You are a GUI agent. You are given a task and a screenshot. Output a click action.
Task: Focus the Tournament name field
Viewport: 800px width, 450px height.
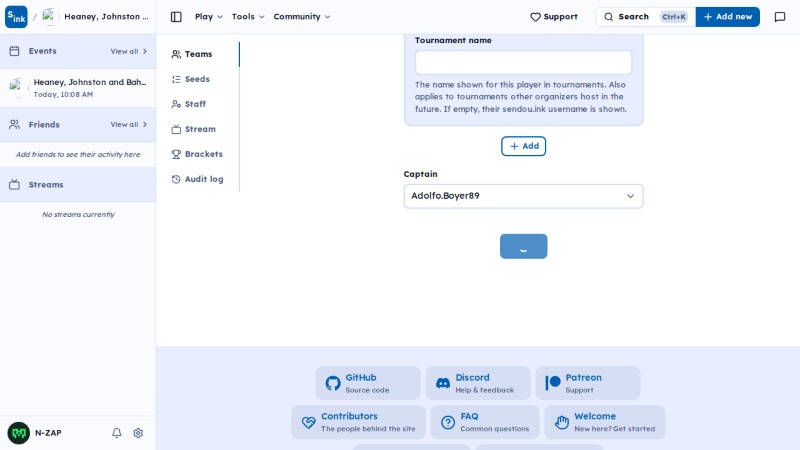[x=523, y=63]
